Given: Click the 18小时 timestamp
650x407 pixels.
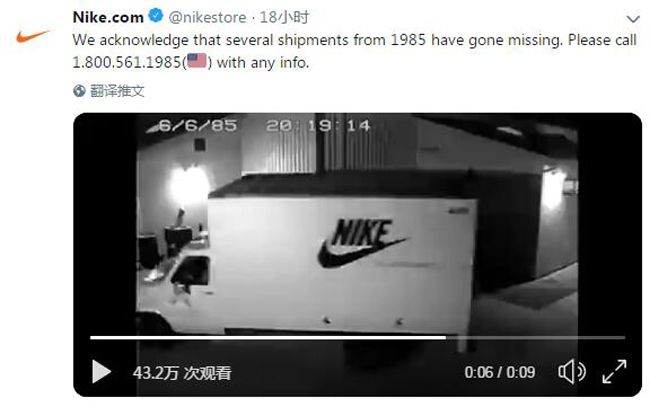Looking at the screenshot, I should [x=284, y=17].
